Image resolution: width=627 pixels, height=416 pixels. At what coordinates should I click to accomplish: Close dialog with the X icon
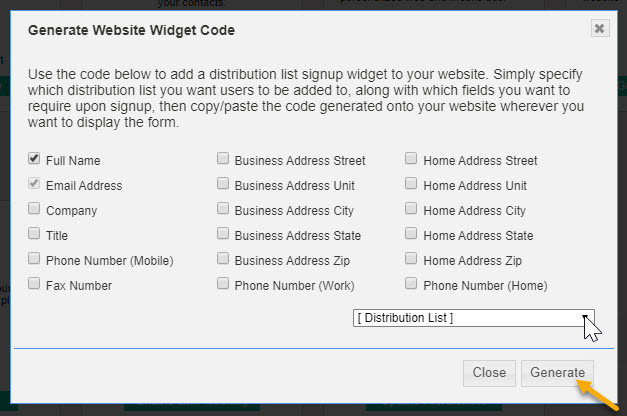[600, 28]
